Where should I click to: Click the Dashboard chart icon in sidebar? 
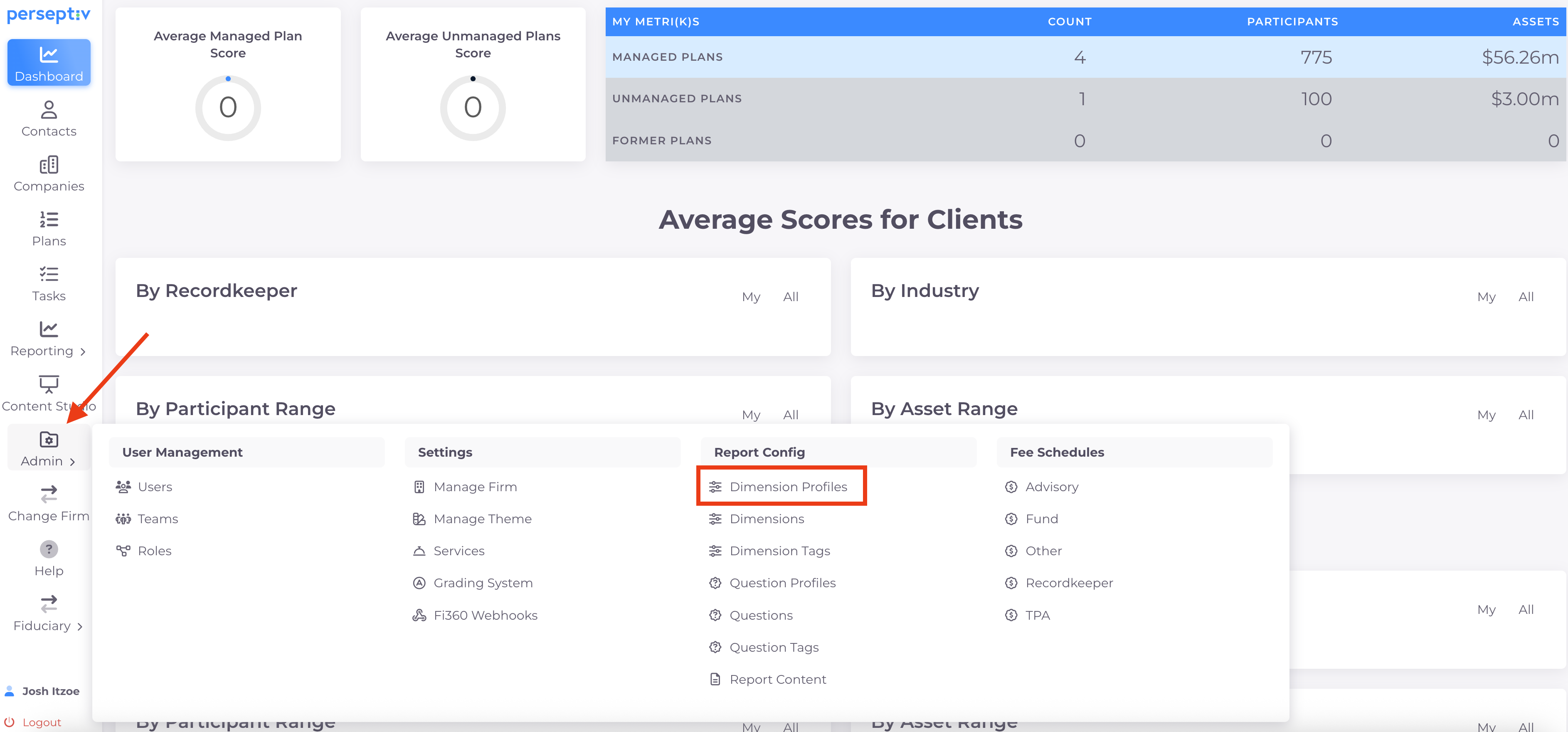[49, 55]
